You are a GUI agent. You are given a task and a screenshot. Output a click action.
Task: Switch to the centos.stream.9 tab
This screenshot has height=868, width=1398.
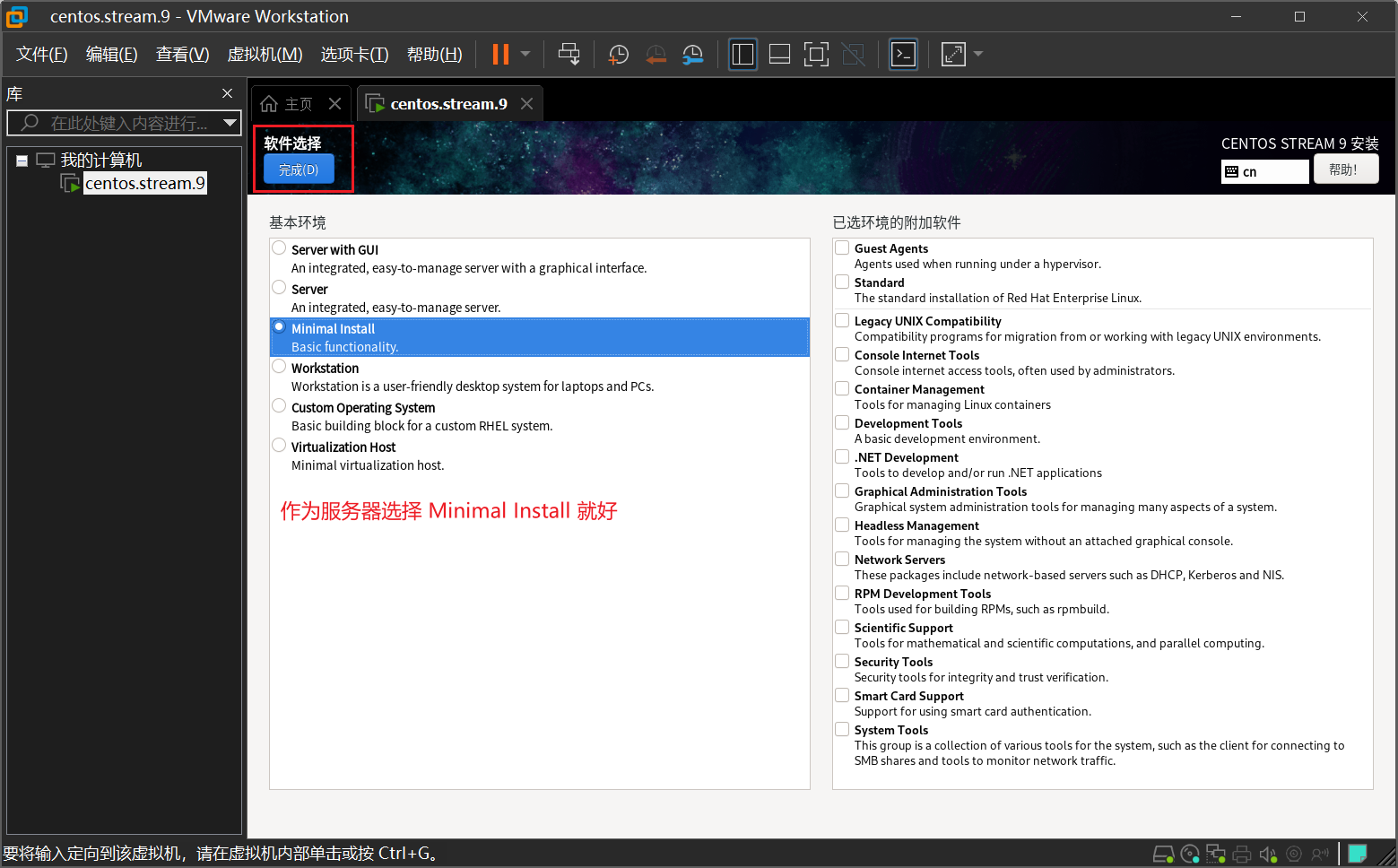449,104
